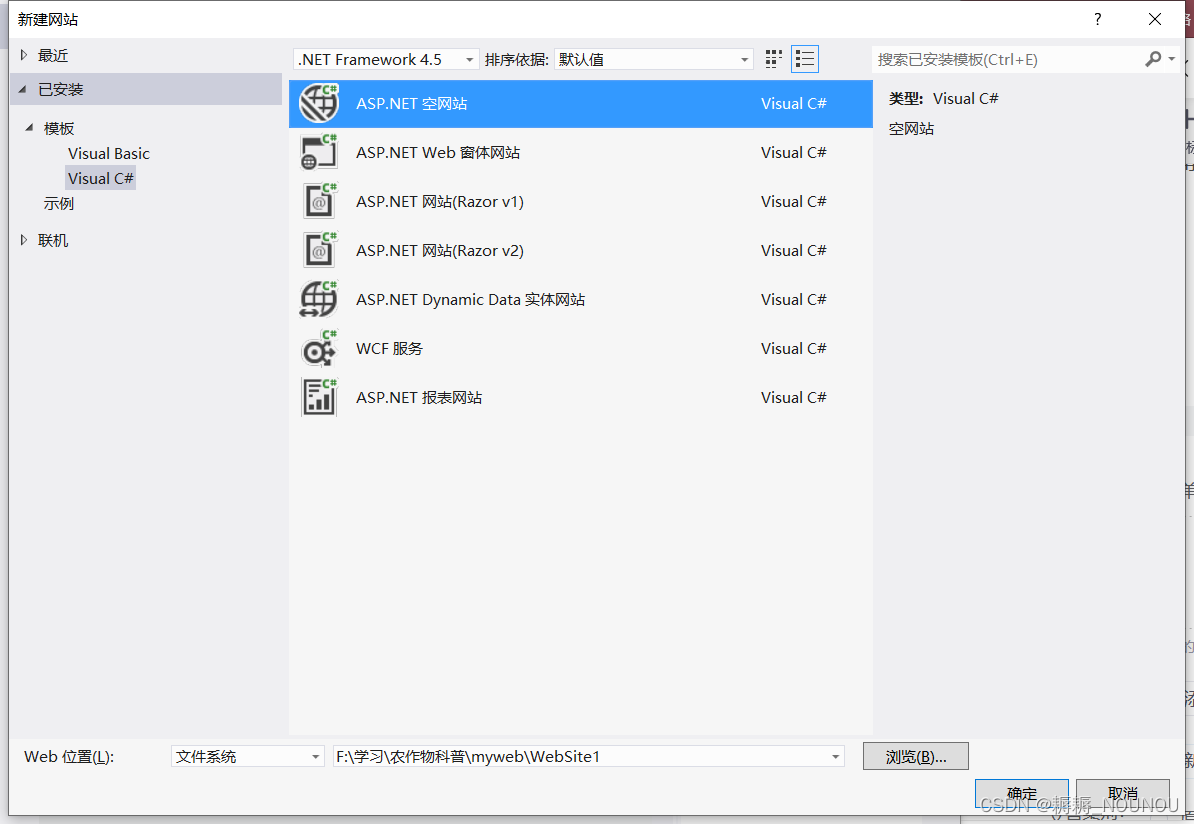Click the 联机 label
Image resolution: width=1194 pixels, height=824 pixels.
(53, 240)
